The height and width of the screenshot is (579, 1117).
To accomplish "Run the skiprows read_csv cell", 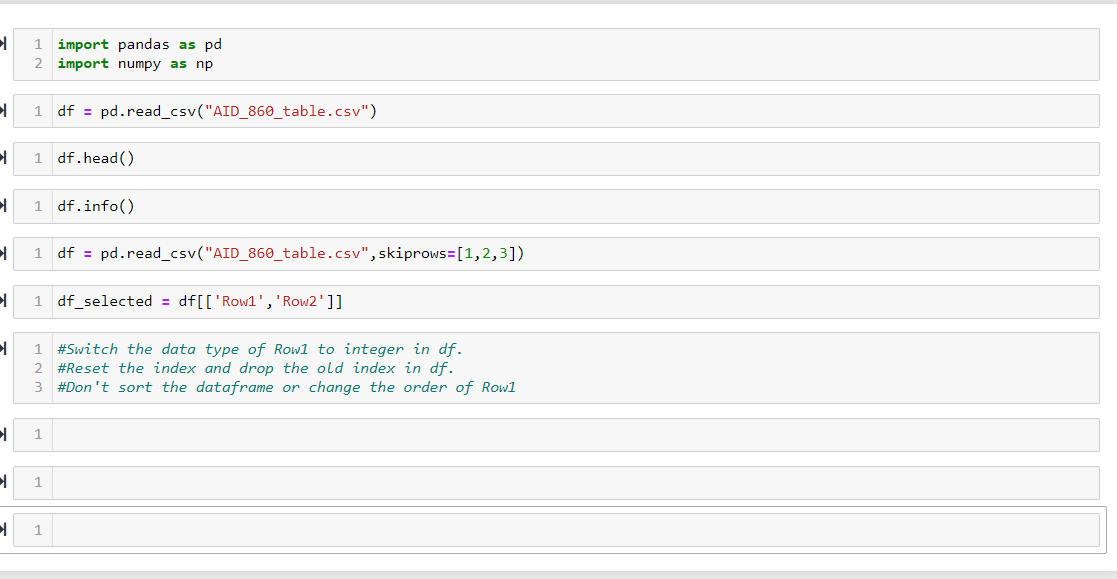I will tap(4, 253).
